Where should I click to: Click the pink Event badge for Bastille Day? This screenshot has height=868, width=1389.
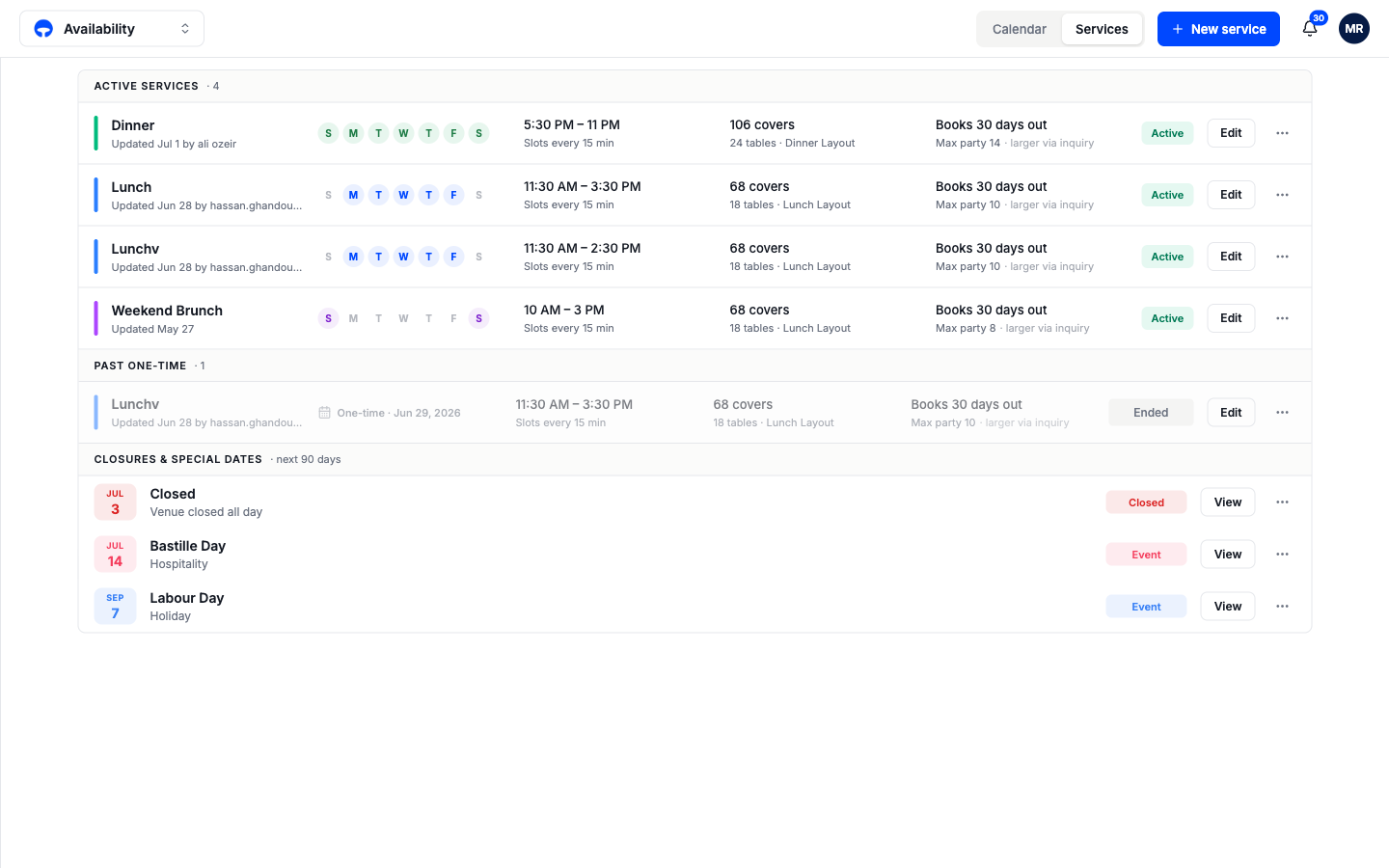point(1146,555)
